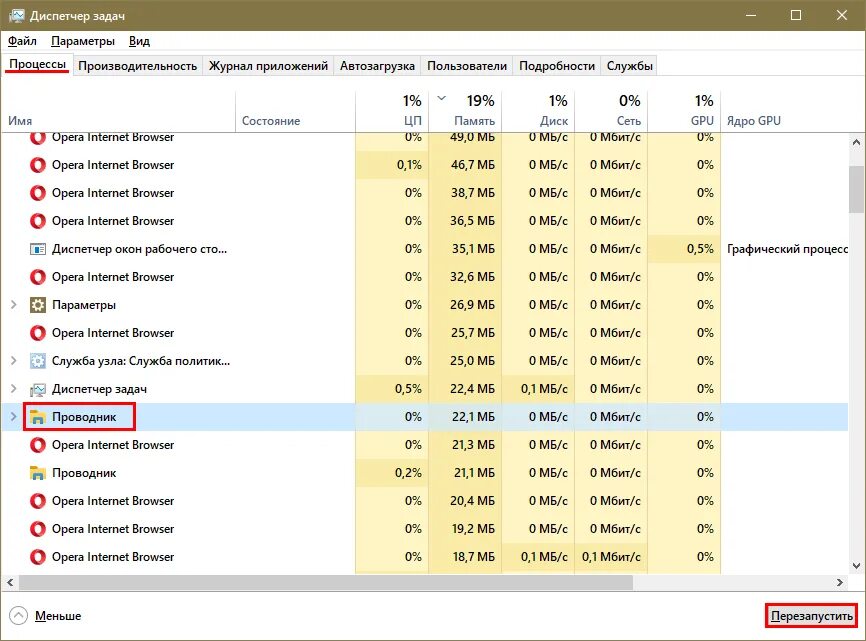Viewport: 866px width, 641px height.
Task: Expand the selected Проводник process group
Action: point(14,417)
